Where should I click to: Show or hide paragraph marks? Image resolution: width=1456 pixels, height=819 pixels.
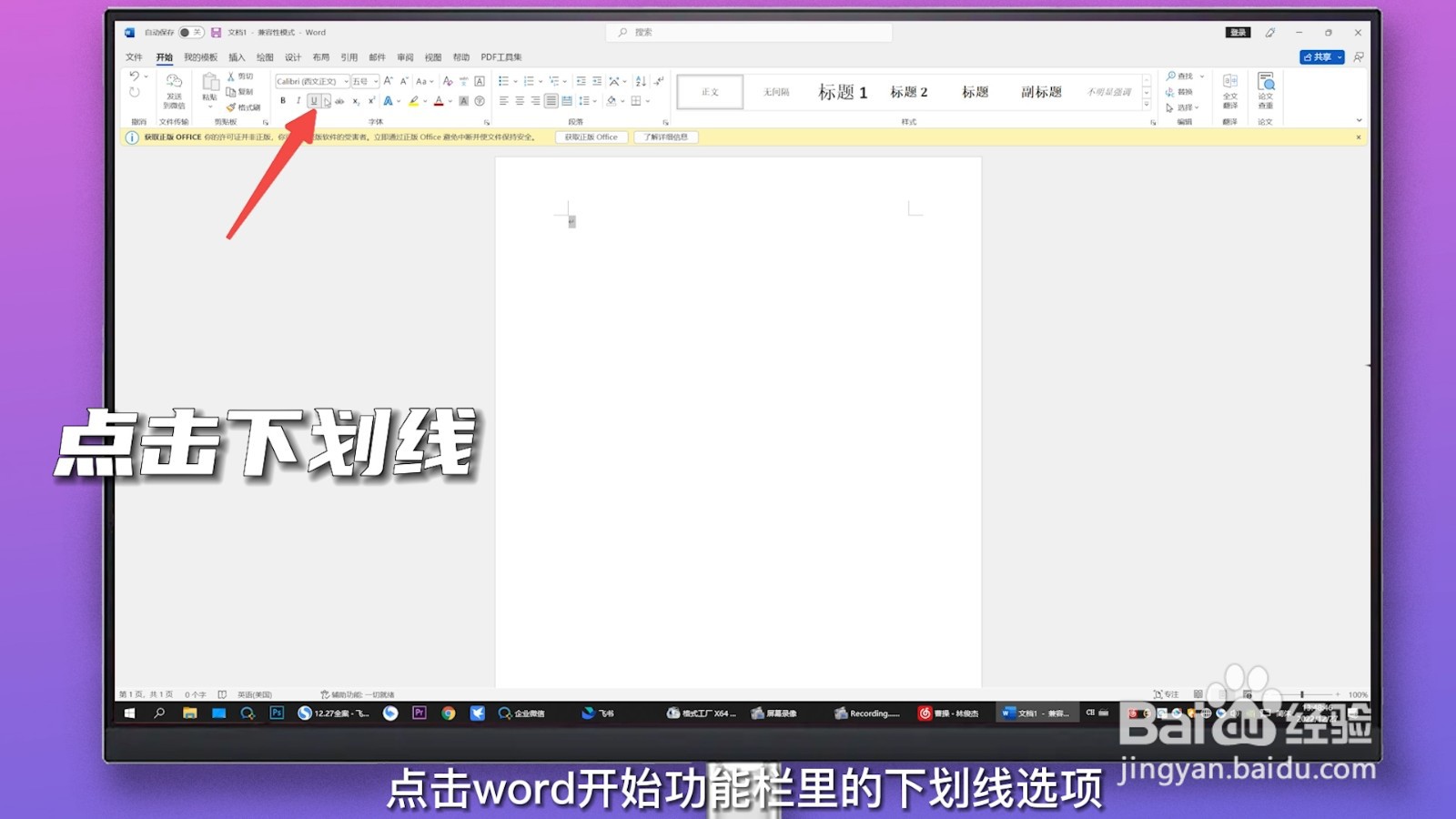(x=659, y=81)
